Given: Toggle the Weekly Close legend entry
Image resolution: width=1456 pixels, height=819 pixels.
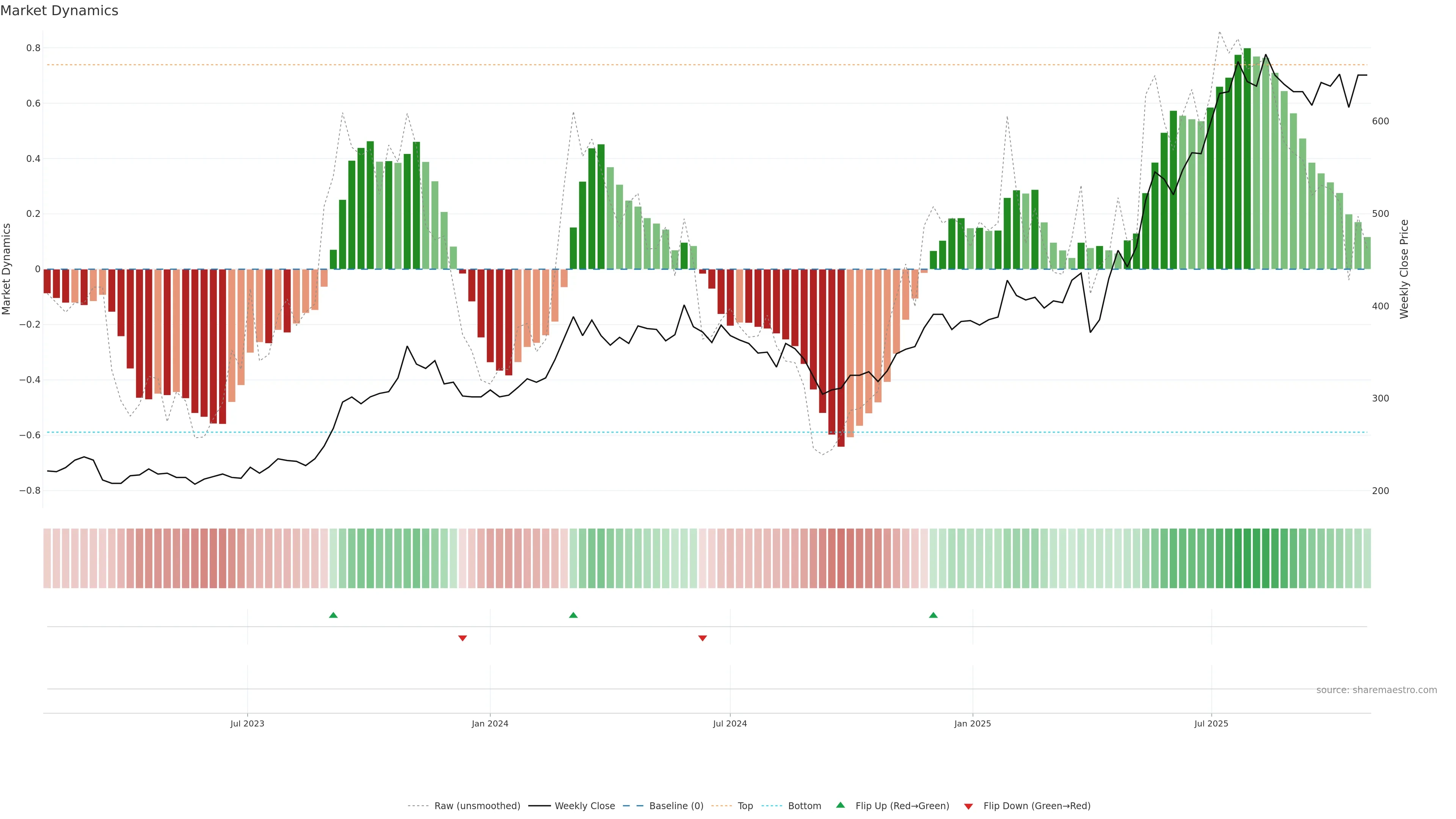Looking at the screenshot, I should click(x=584, y=806).
